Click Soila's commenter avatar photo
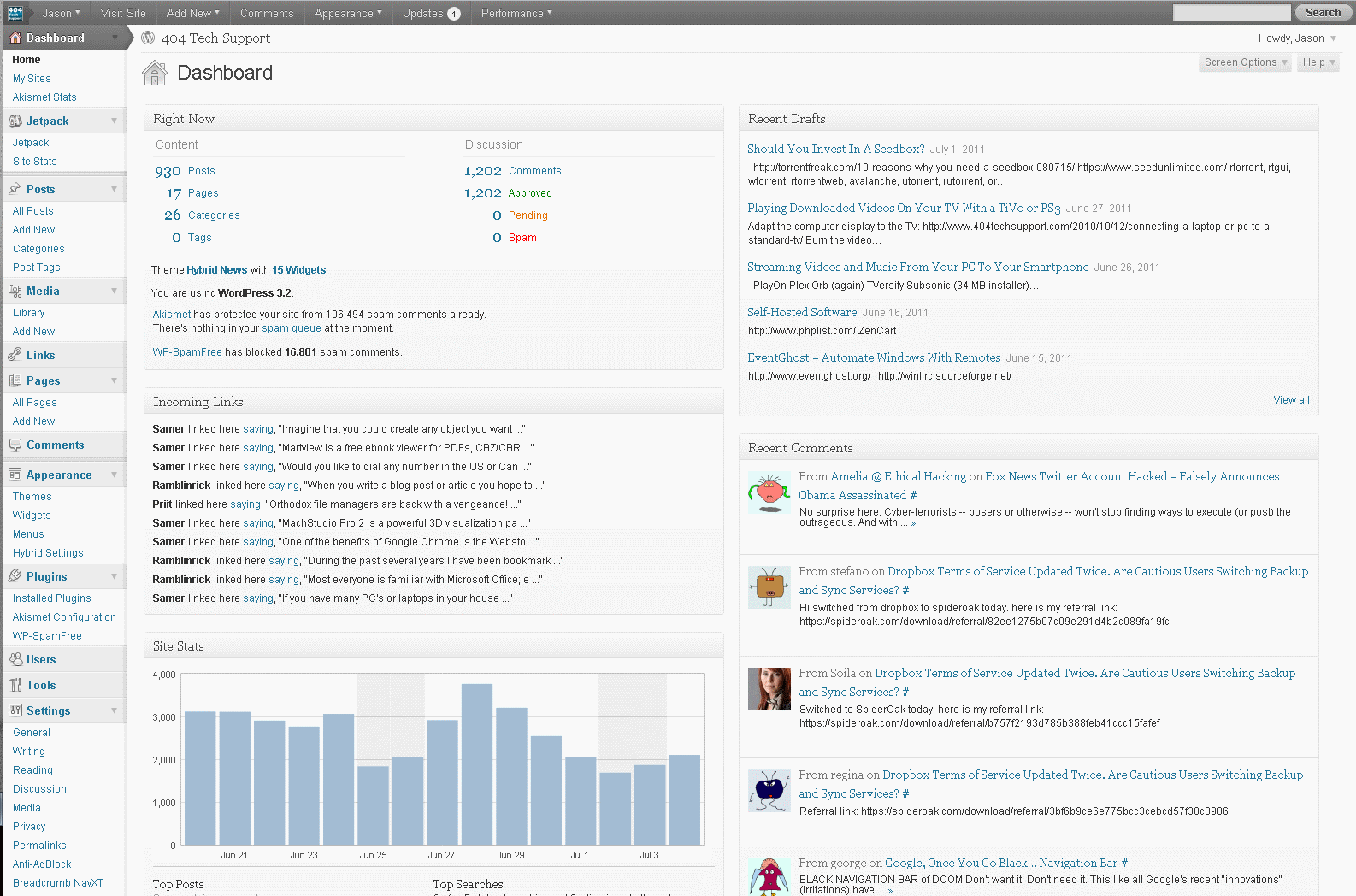The image size is (1356, 896). 769,689
